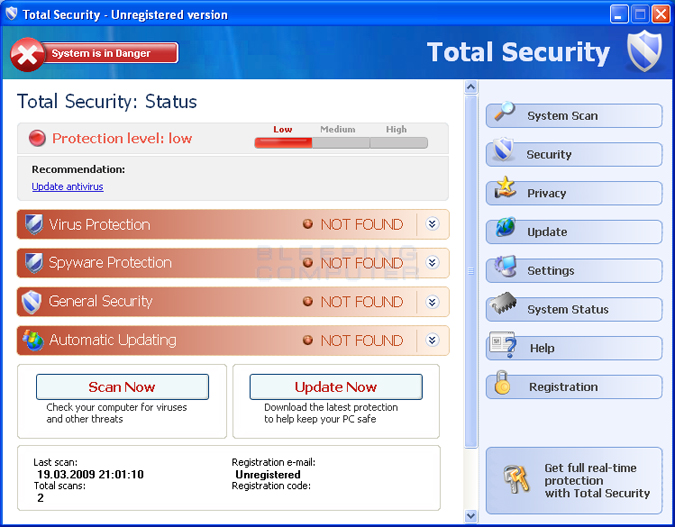Click the Update Now button
Viewport: 675px width, 527px height.
pyautogui.click(x=336, y=387)
